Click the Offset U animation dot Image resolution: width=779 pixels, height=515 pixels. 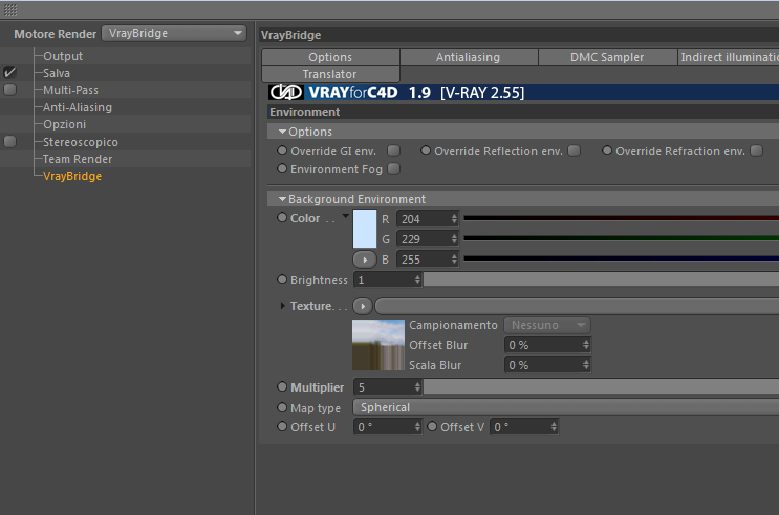pos(282,427)
